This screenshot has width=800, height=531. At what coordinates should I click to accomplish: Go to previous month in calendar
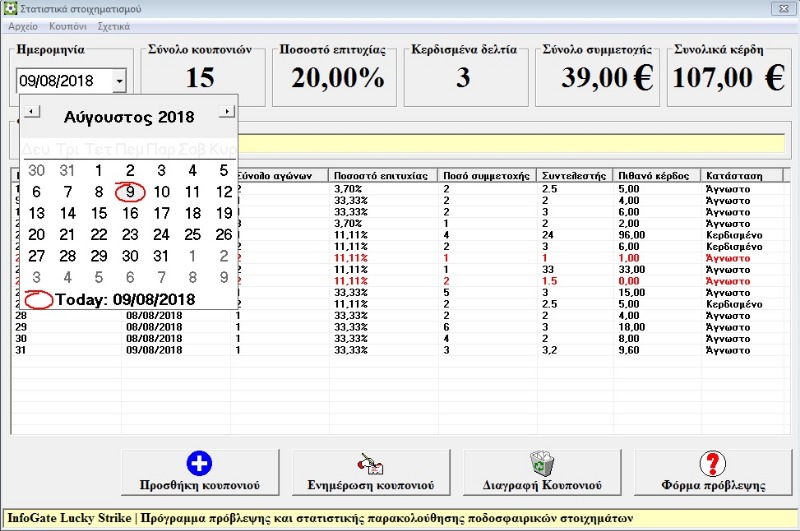point(32,109)
